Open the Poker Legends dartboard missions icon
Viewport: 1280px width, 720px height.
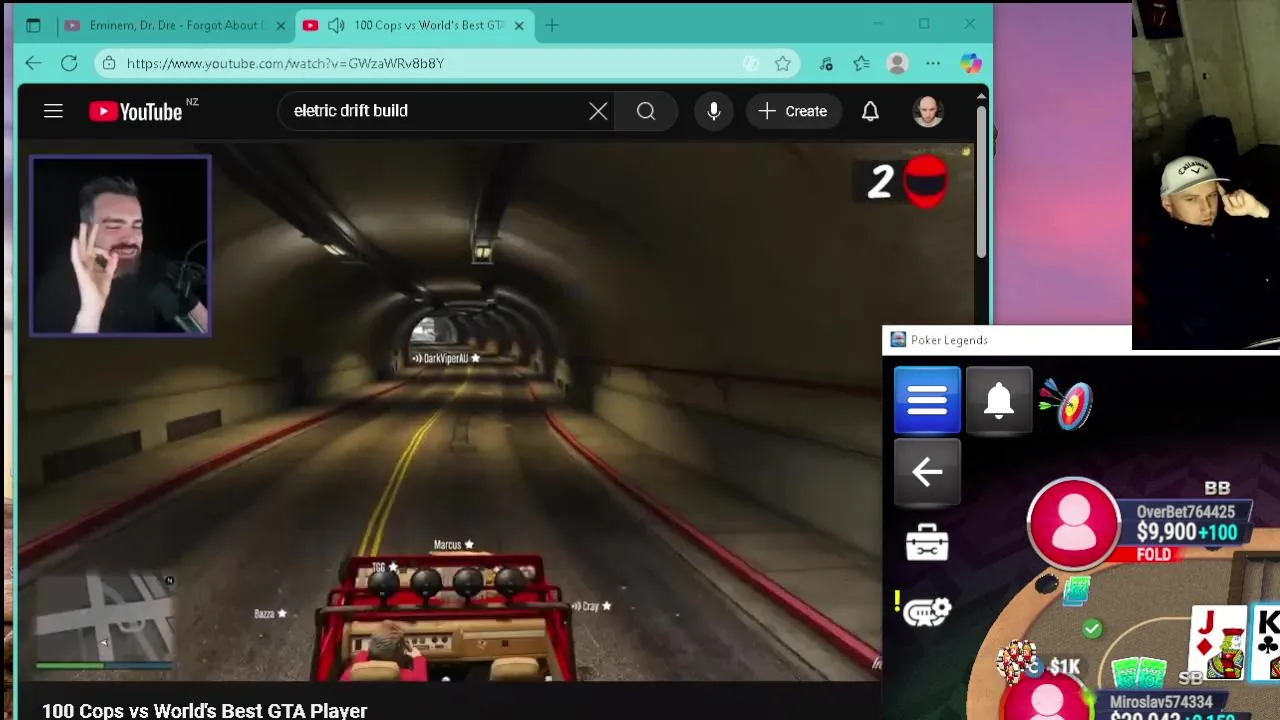pos(1067,404)
